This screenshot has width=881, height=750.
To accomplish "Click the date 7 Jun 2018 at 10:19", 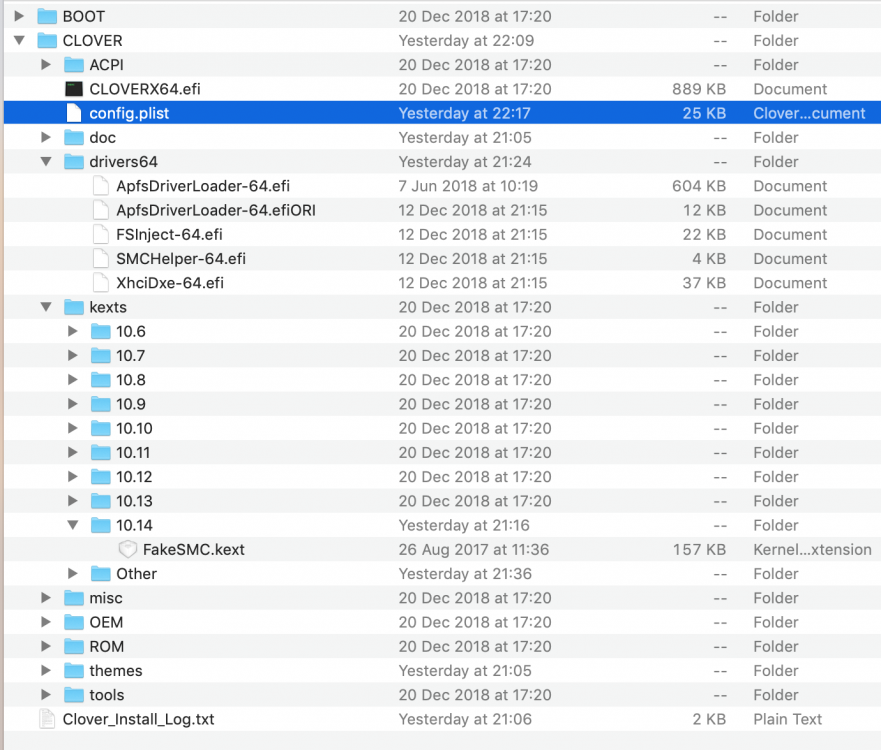I will [468, 186].
